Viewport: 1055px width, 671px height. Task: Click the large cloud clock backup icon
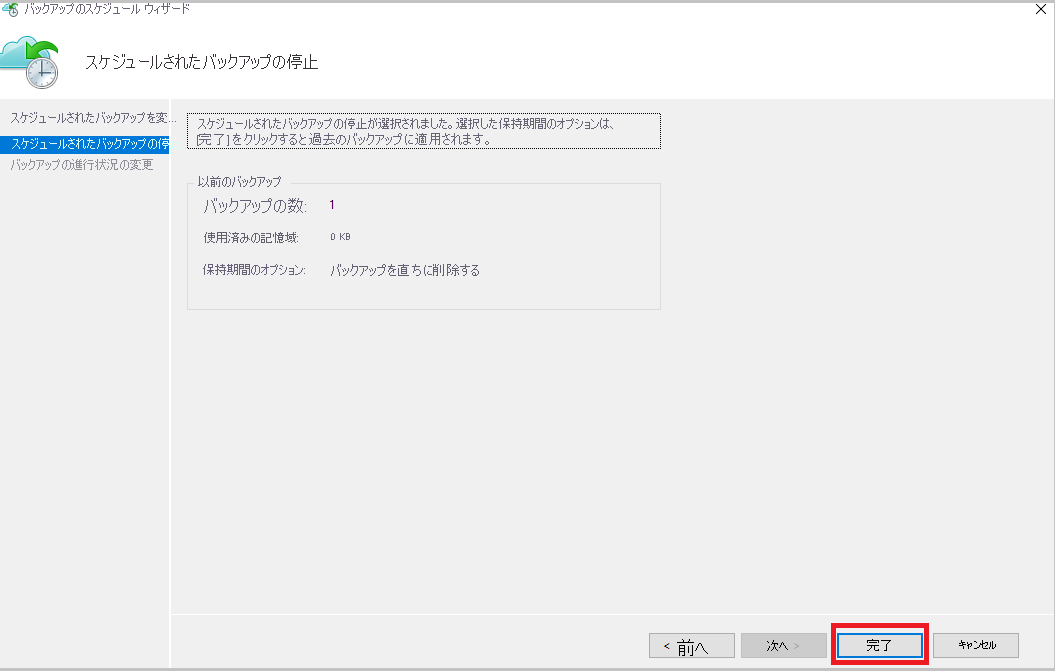30,64
